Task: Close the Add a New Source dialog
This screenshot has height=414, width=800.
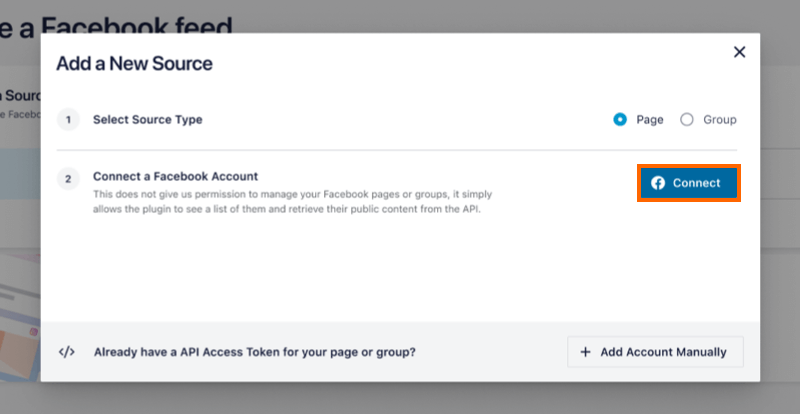Action: [x=739, y=52]
